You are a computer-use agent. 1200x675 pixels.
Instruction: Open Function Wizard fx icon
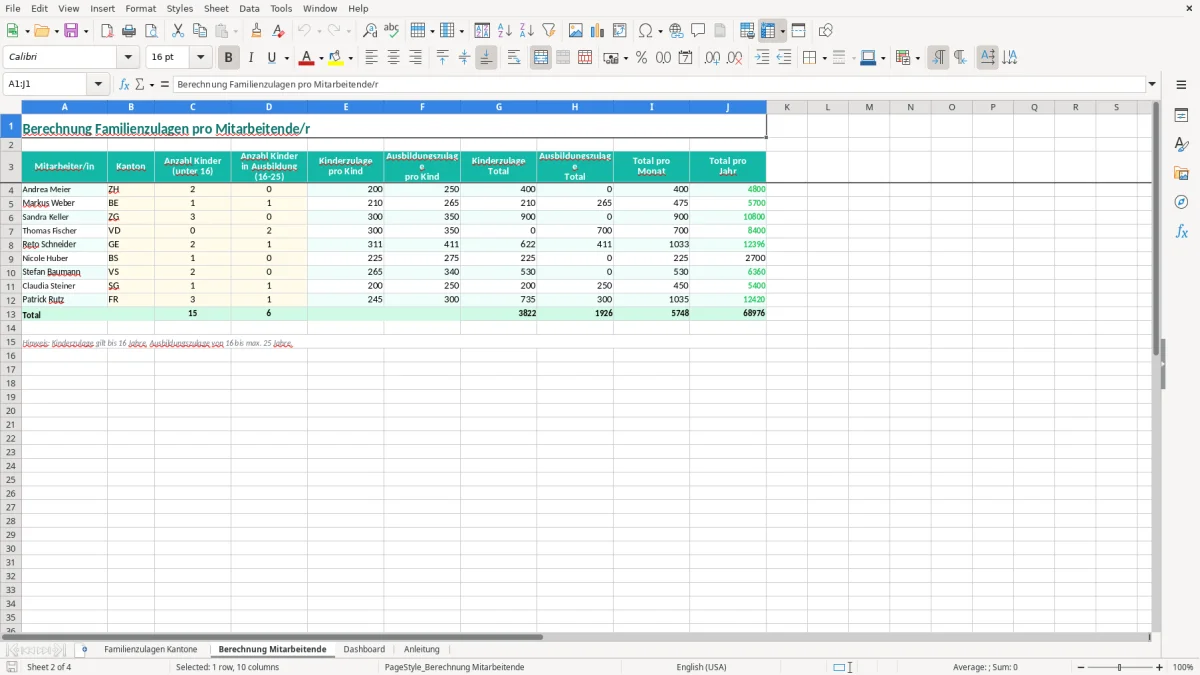124,85
